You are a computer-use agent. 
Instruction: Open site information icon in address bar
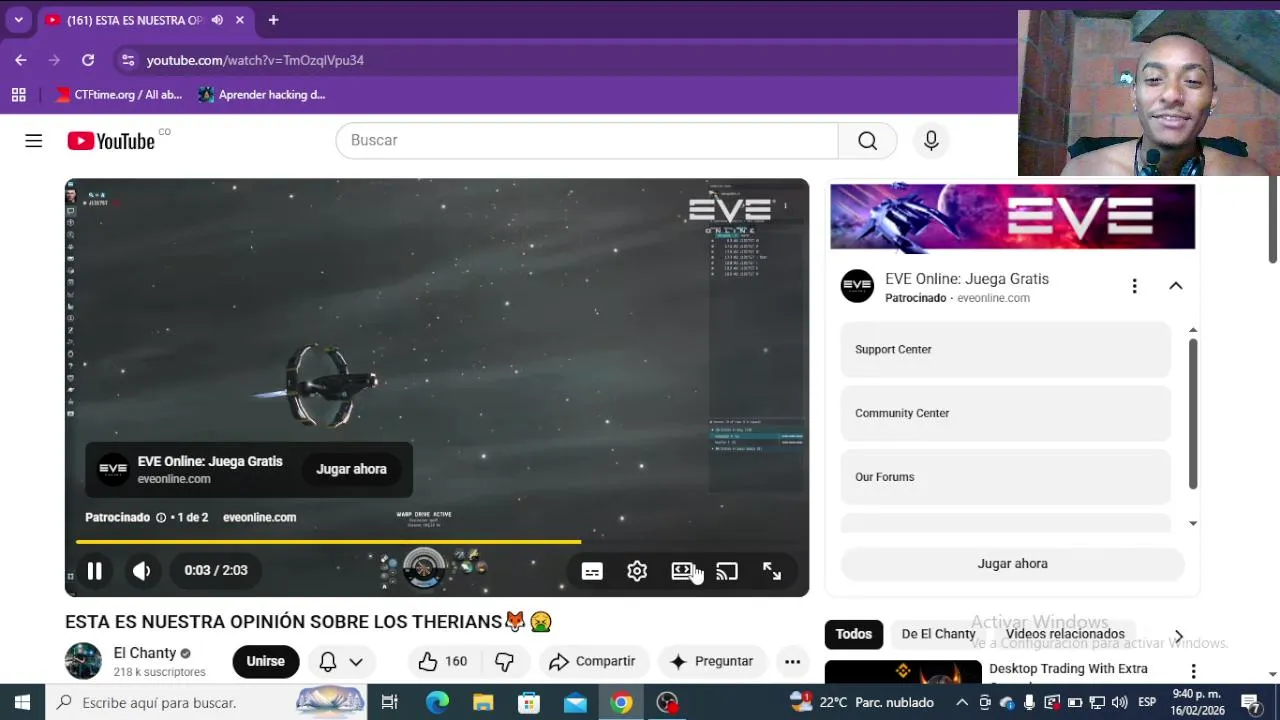(128, 60)
